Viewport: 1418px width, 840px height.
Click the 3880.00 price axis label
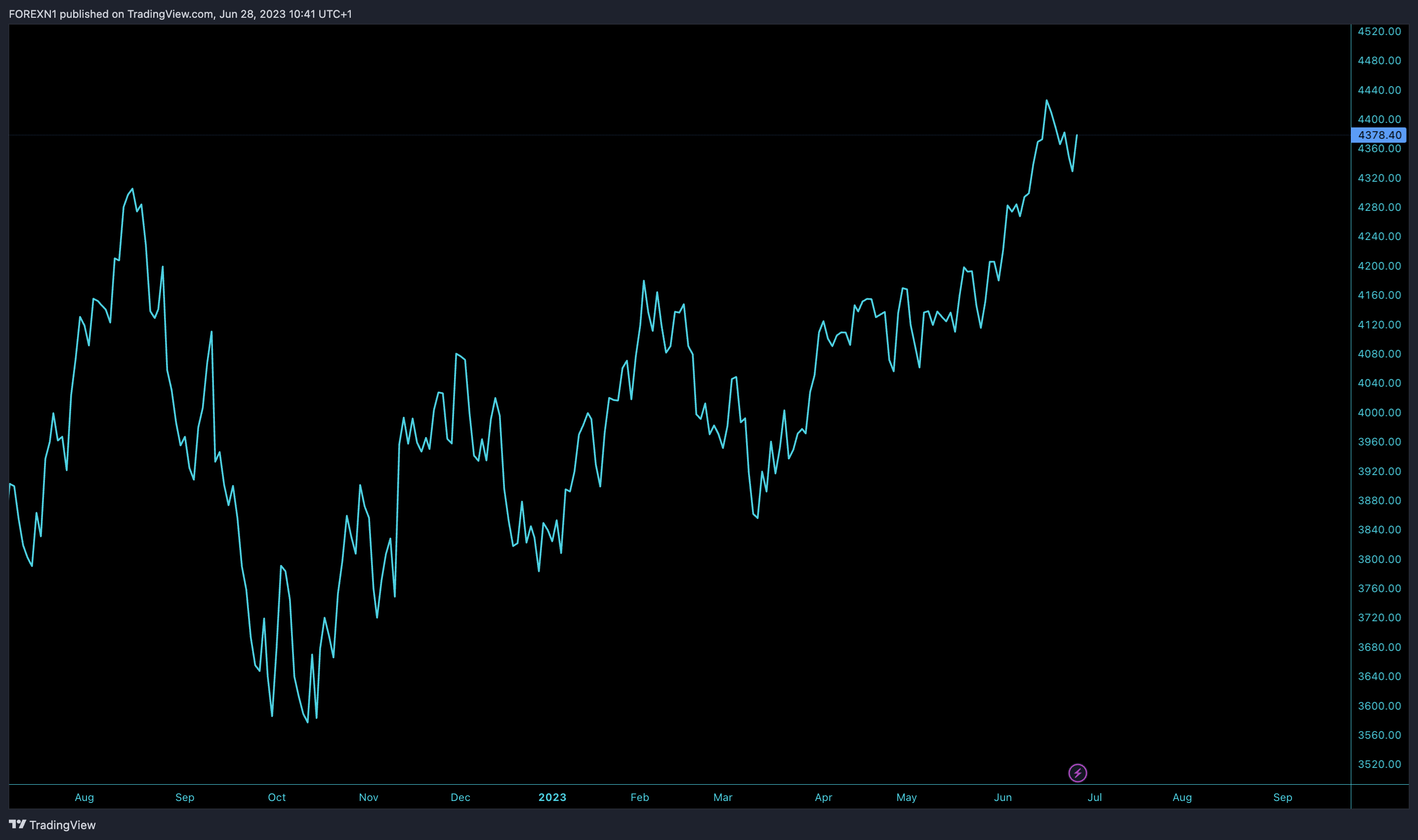[1379, 500]
